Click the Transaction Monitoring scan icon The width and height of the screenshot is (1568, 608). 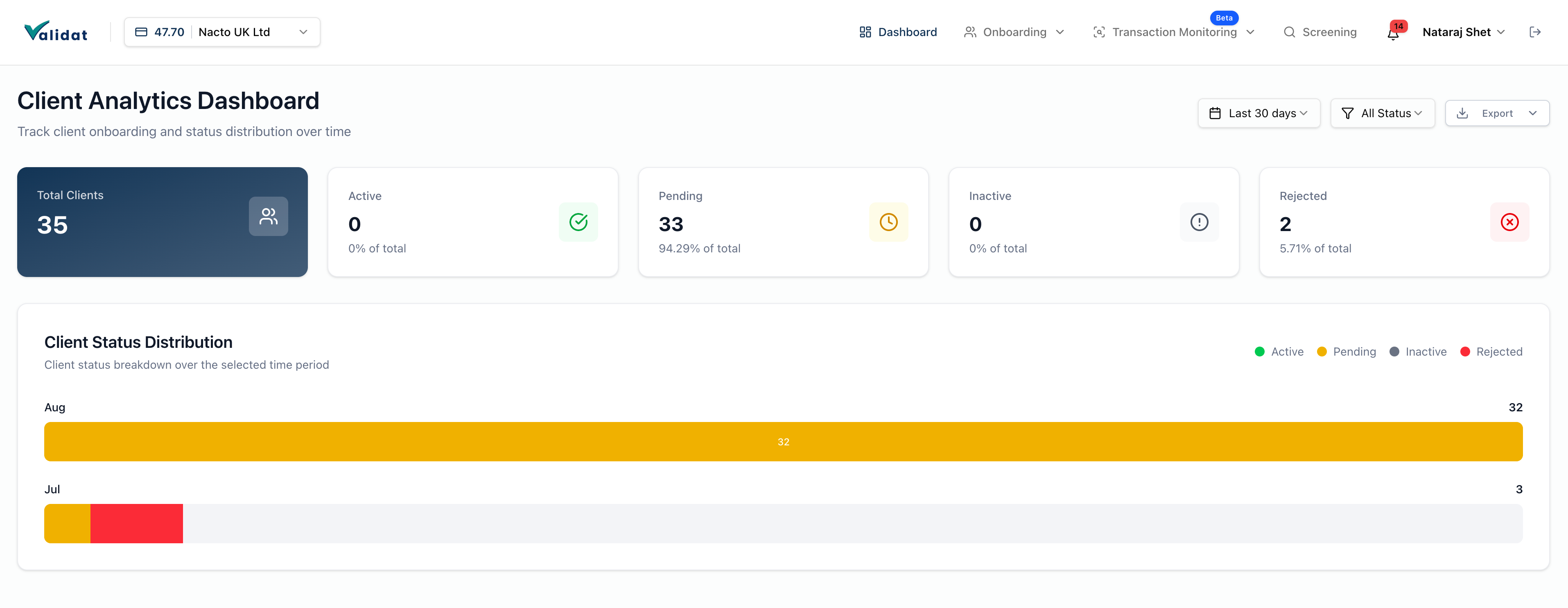tap(1099, 32)
